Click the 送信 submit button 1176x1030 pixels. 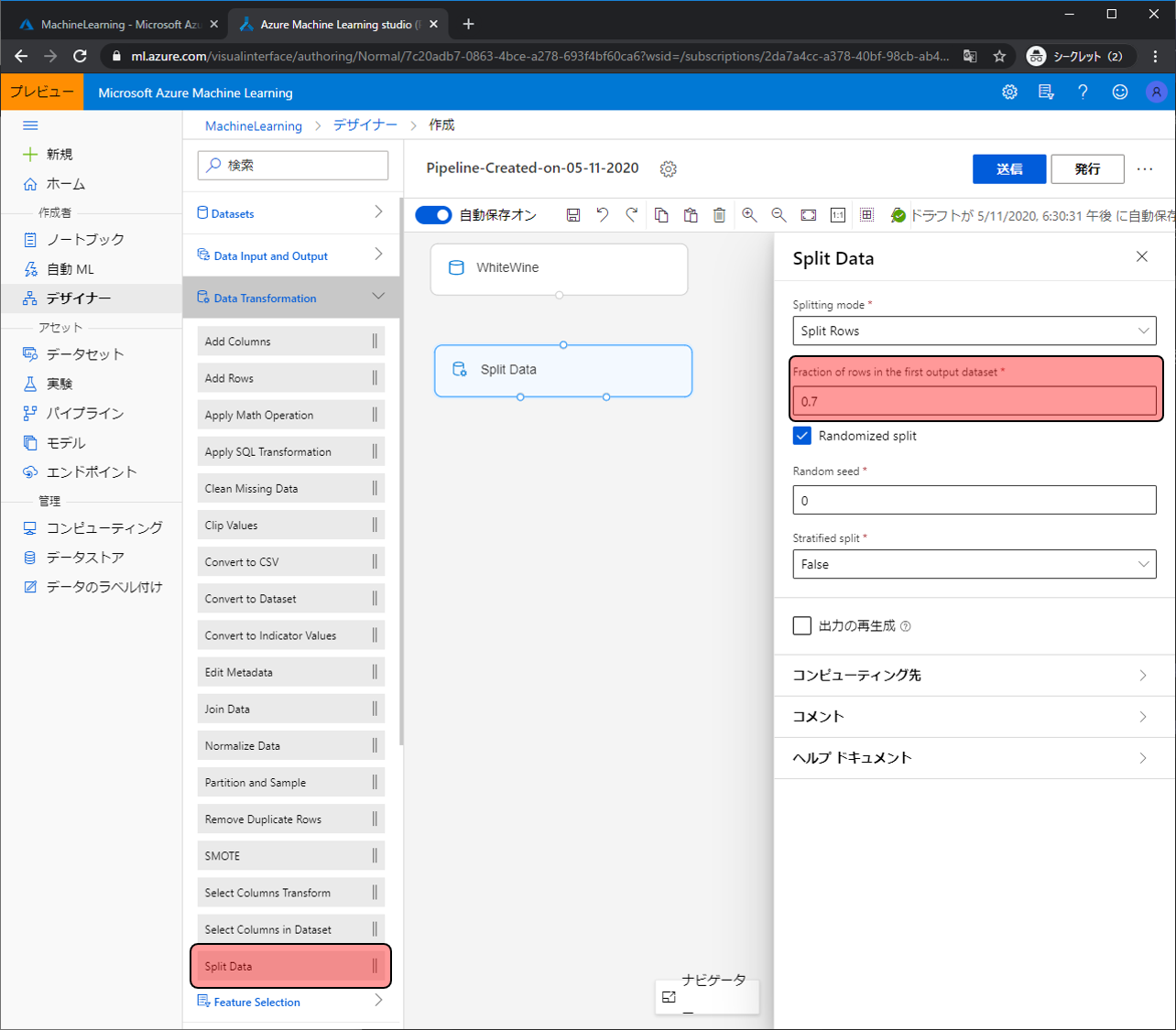pyautogui.click(x=1009, y=169)
